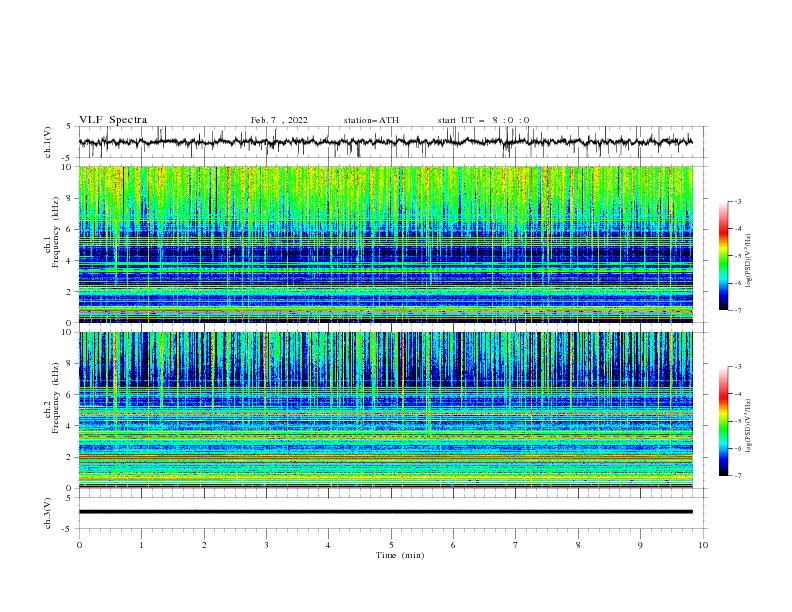Click the "-3" label on upper color bar
The image size is (792, 612).
737,201
